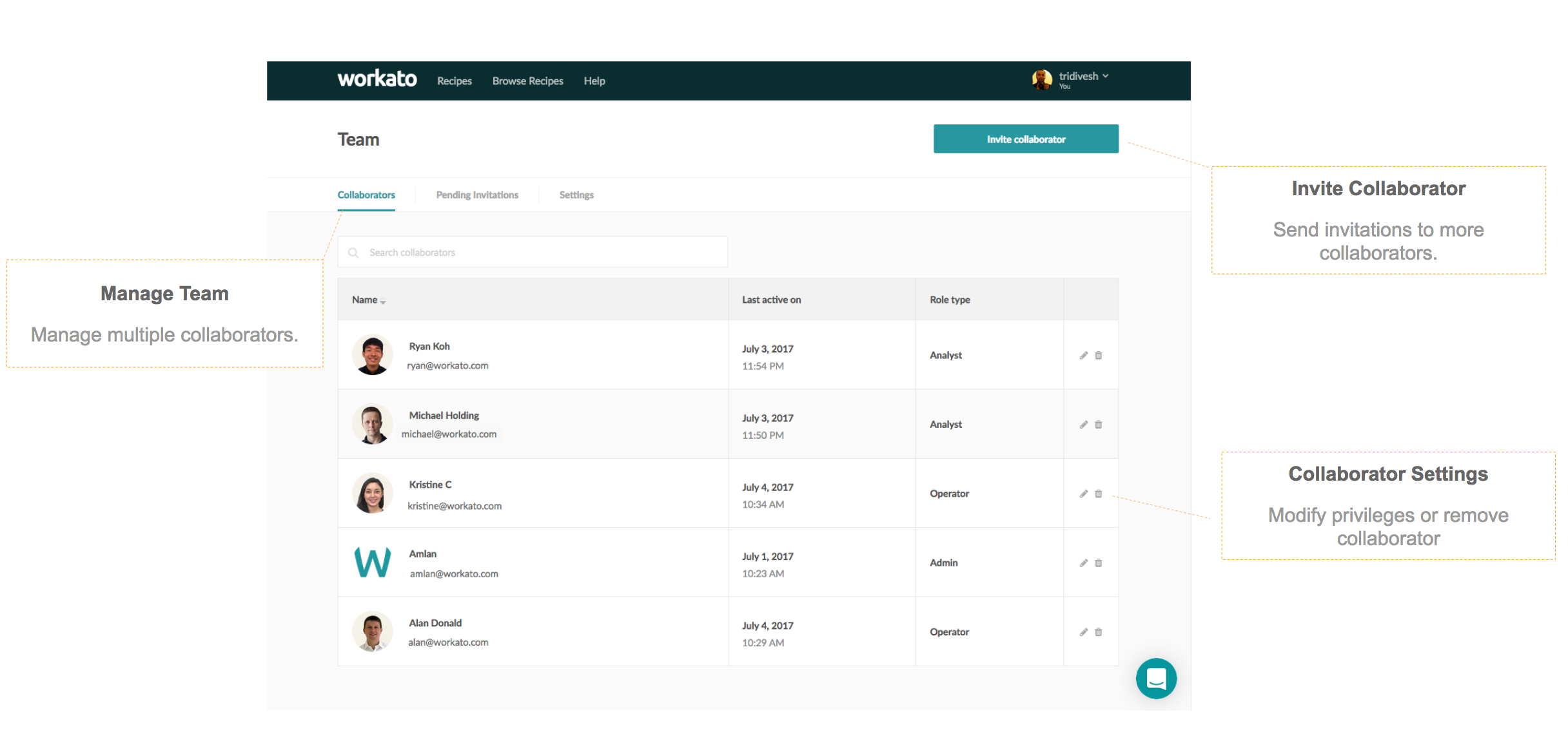This screenshot has height=732, width=1568.
Task: Edit Alan Donald with pencil icon
Action: tap(1084, 632)
